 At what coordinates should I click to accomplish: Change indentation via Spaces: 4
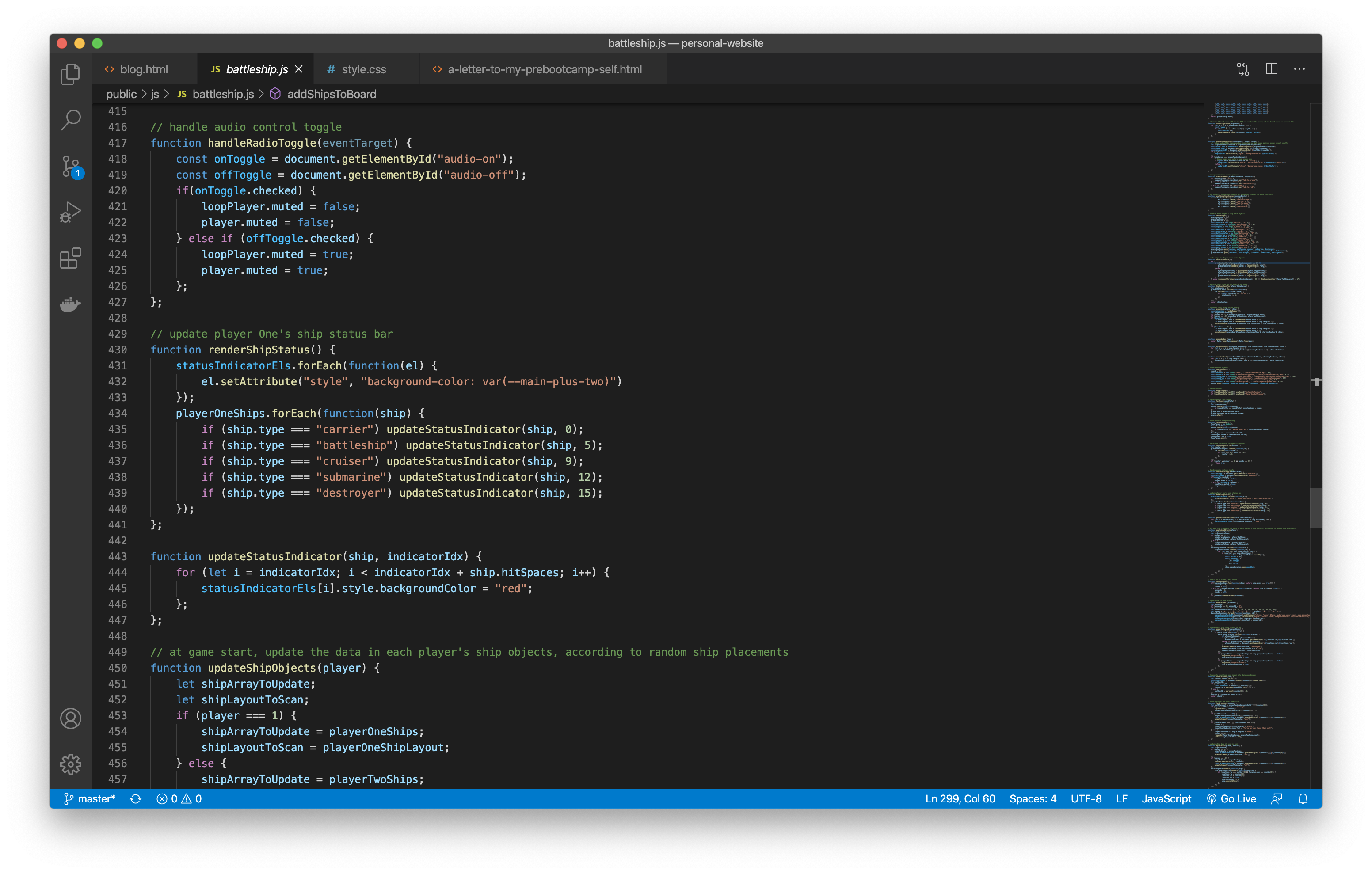point(1033,799)
